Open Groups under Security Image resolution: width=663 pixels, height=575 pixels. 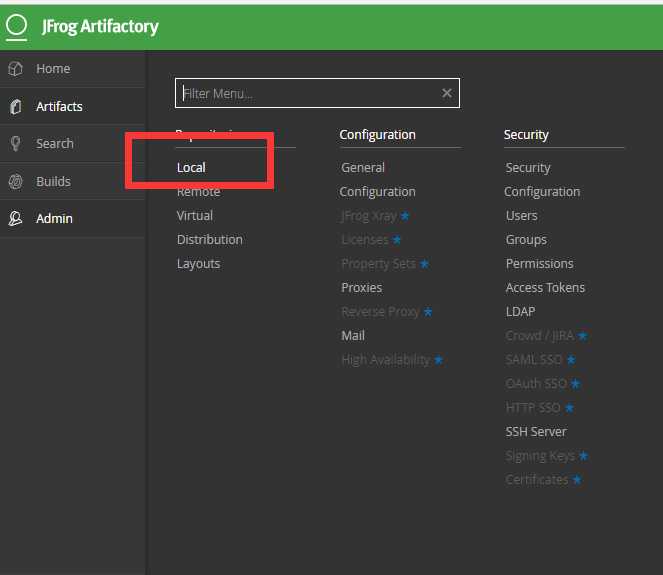526,240
